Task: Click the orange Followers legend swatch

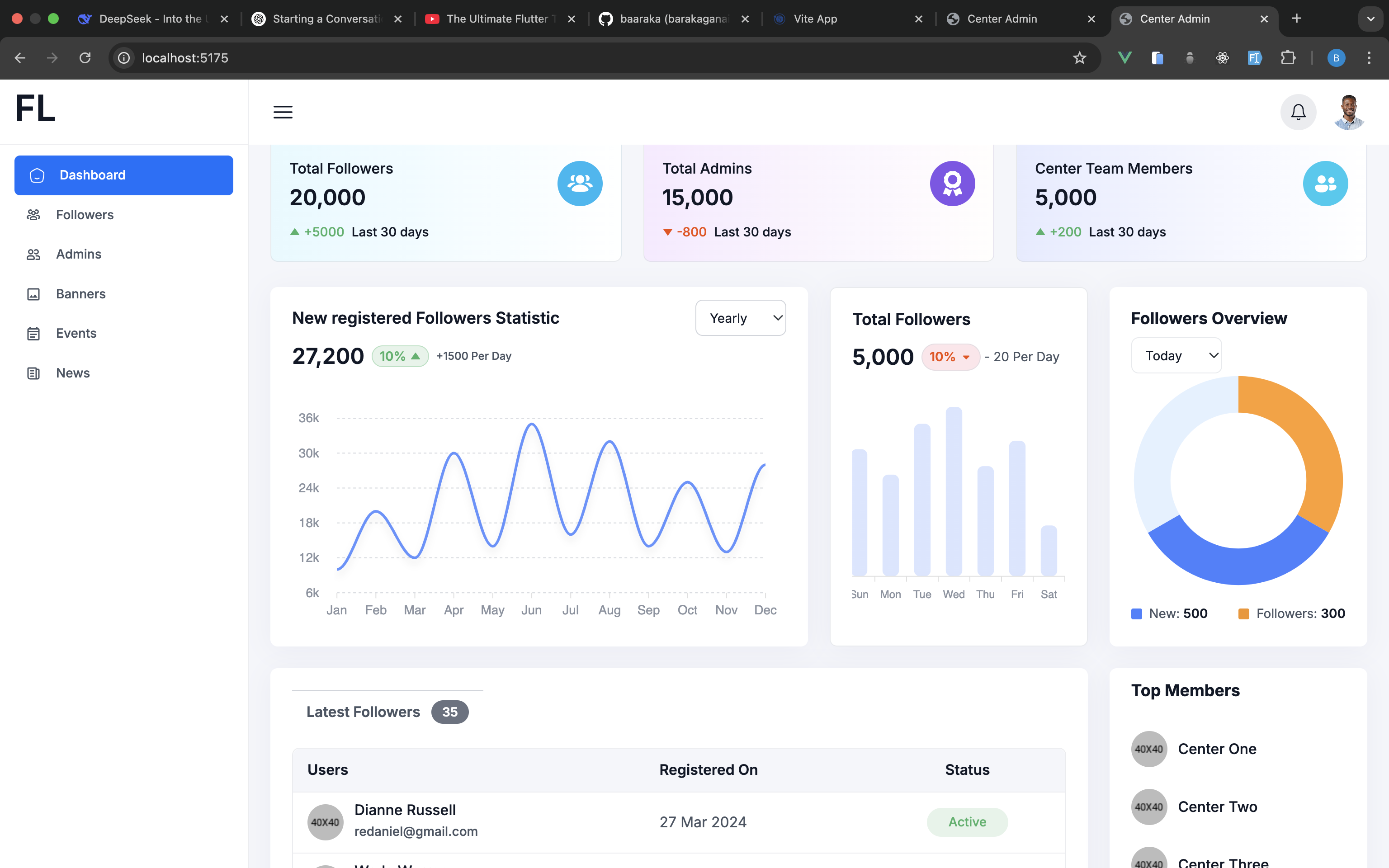Action: pos(1244,613)
